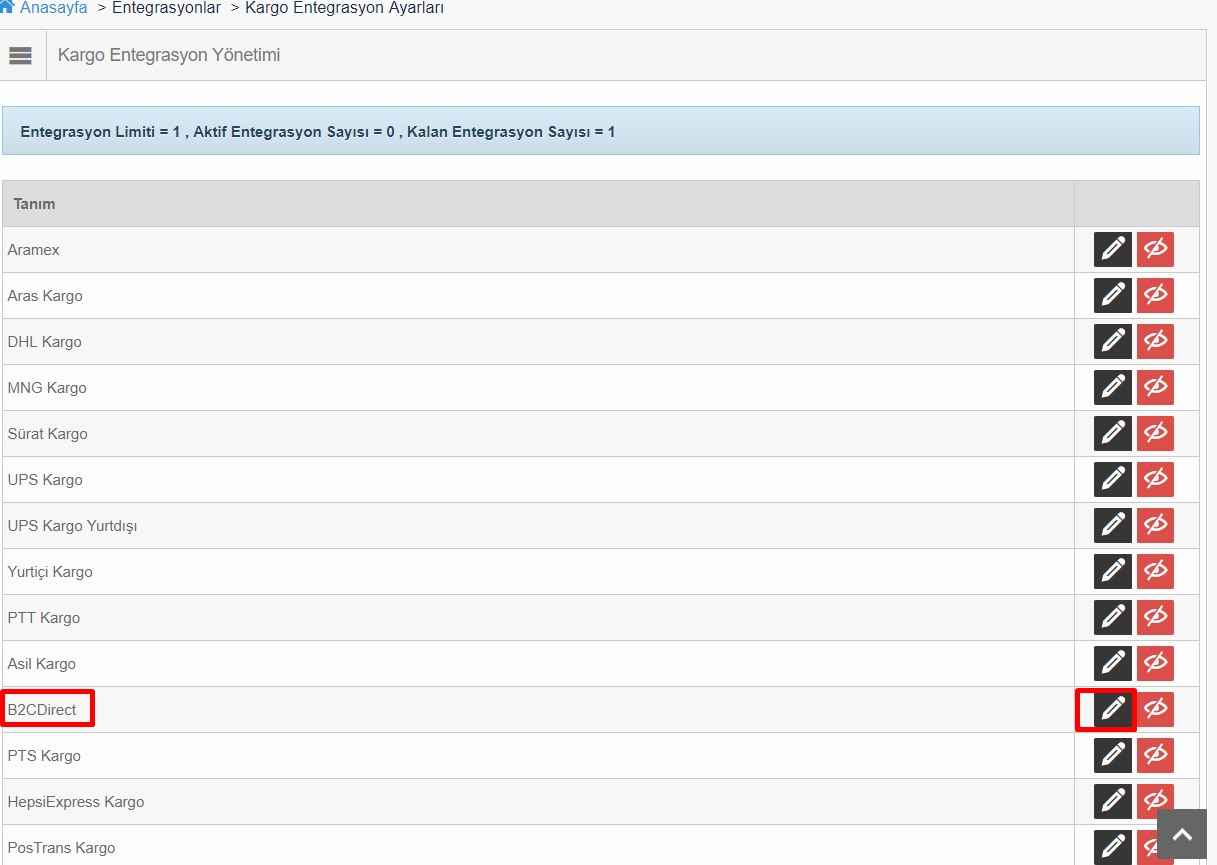Toggle visibility of Aramex integration
This screenshot has height=865, width=1217.
click(1155, 250)
